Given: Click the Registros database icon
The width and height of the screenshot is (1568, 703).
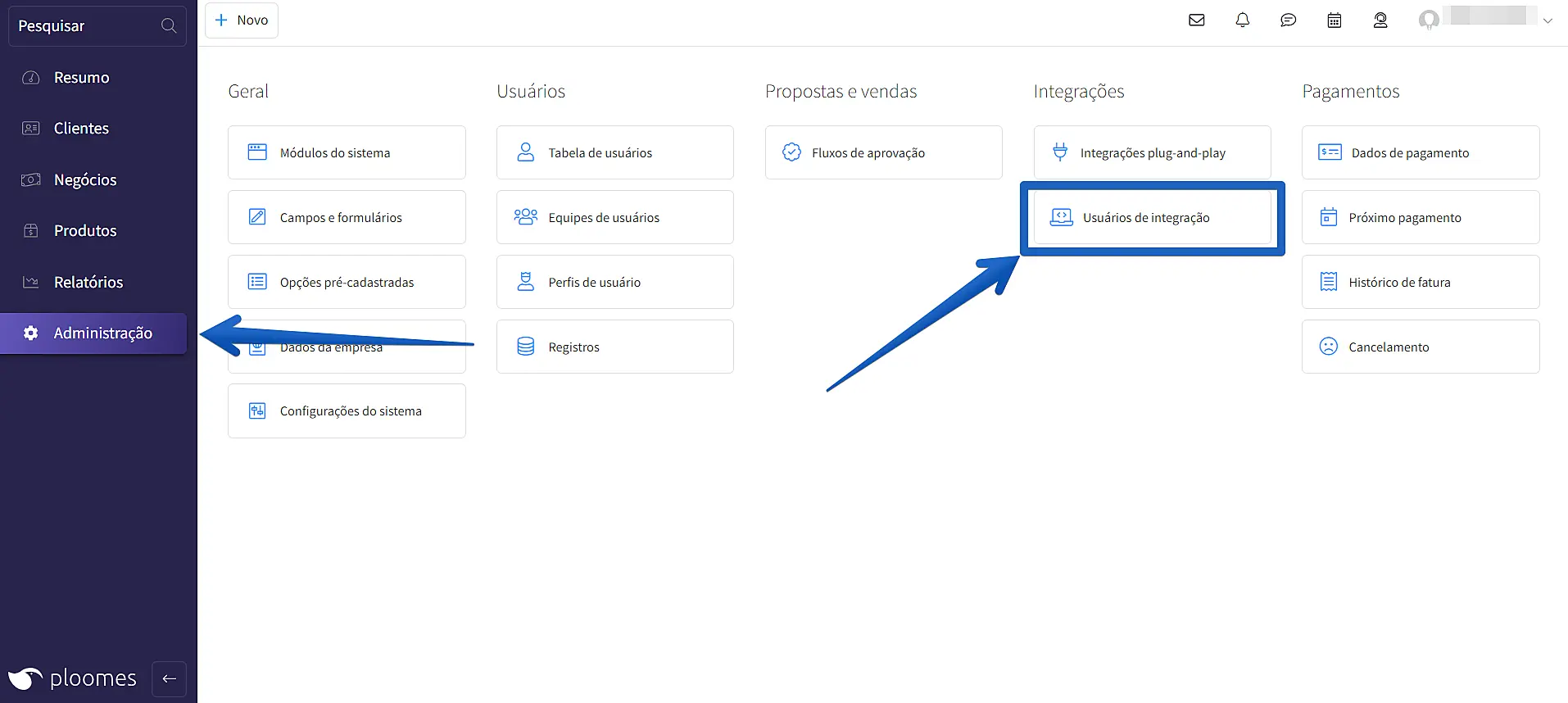Looking at the screenshot, I should point(526,347).
